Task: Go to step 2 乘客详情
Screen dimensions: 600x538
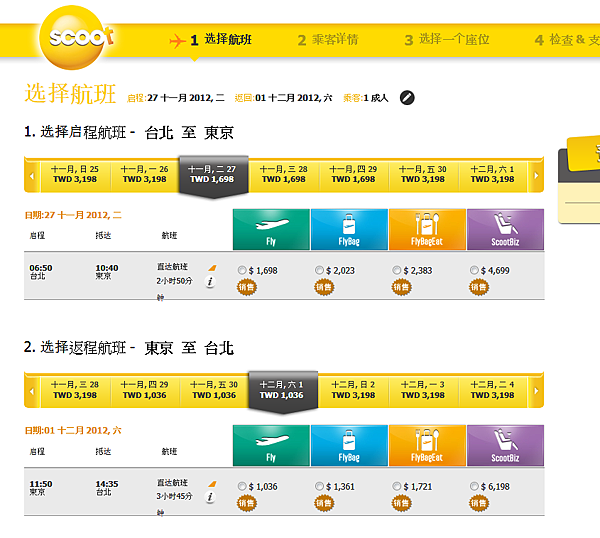Action: pyautogui.click(x=328, y=40)
